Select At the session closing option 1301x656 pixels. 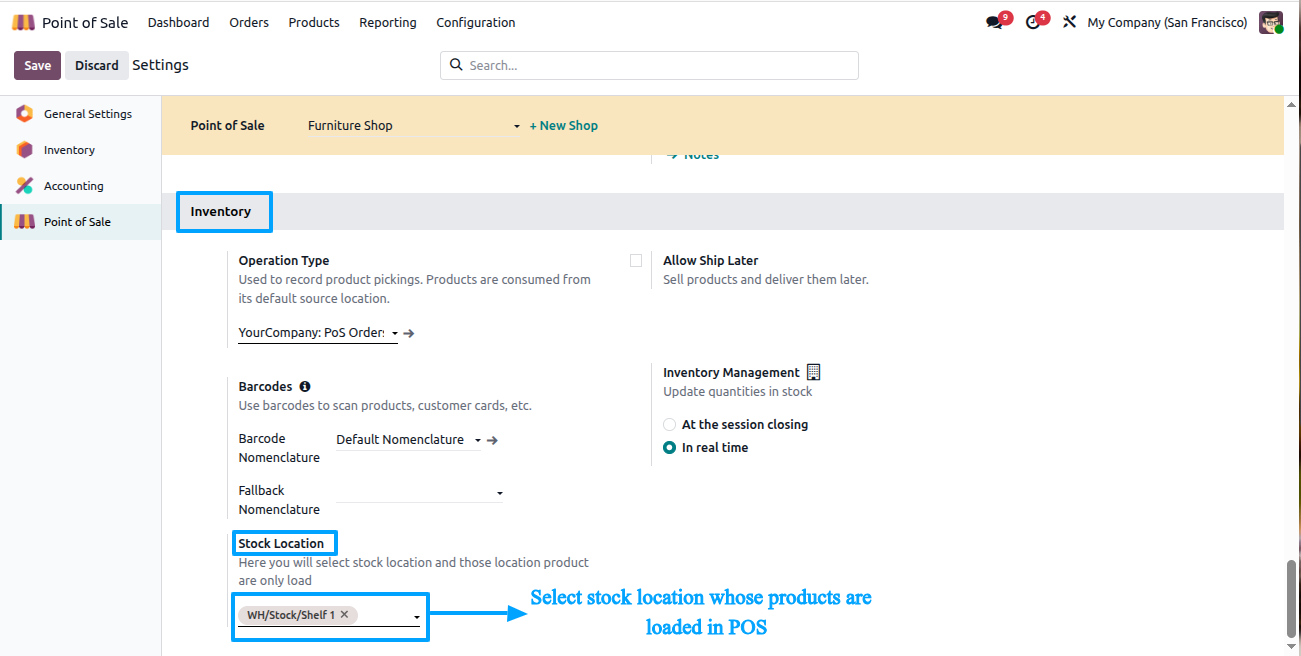670,425
